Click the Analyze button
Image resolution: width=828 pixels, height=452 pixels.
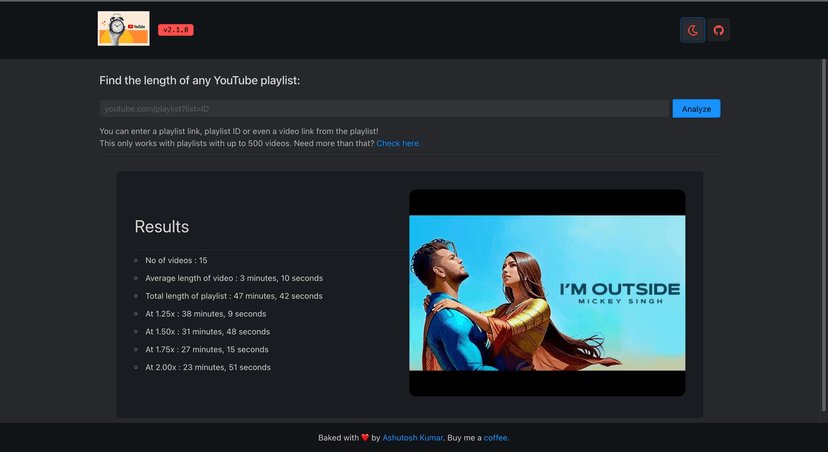(x=696, y=109)
